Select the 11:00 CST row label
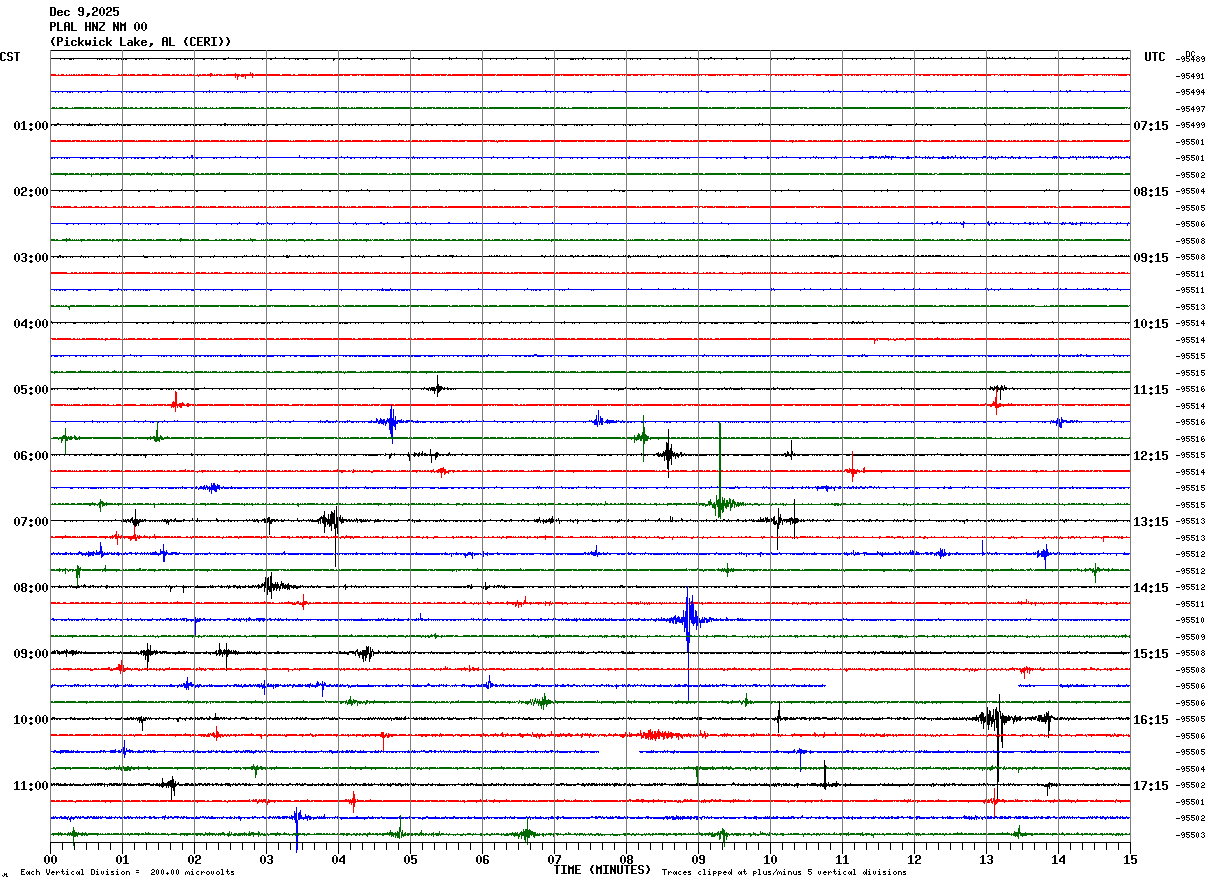Viewport: 1210px width, 886px height. (x=31, y=786)
